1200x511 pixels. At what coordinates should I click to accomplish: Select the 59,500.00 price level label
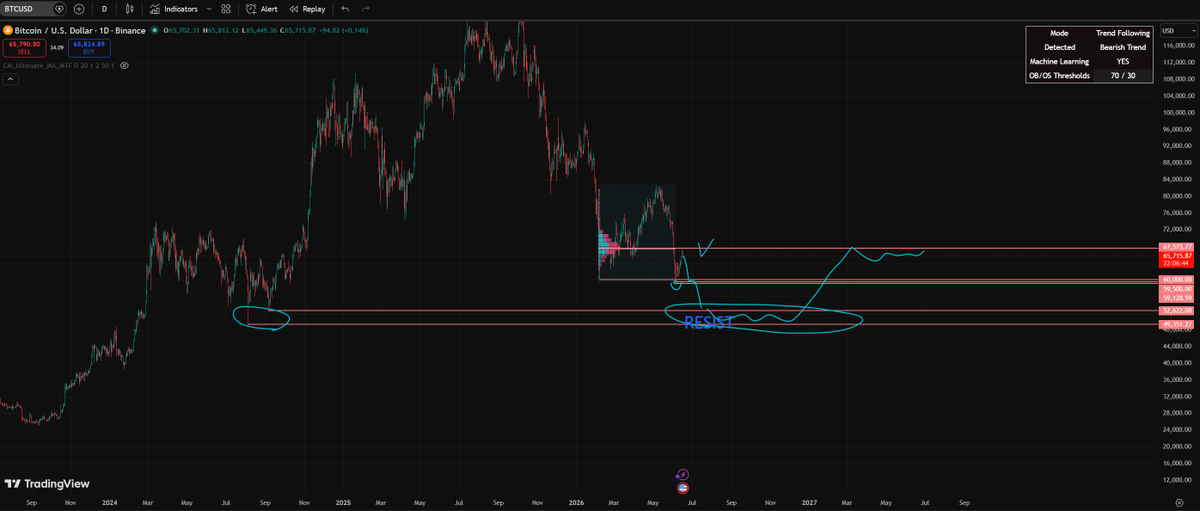[x=1177, y=289]
